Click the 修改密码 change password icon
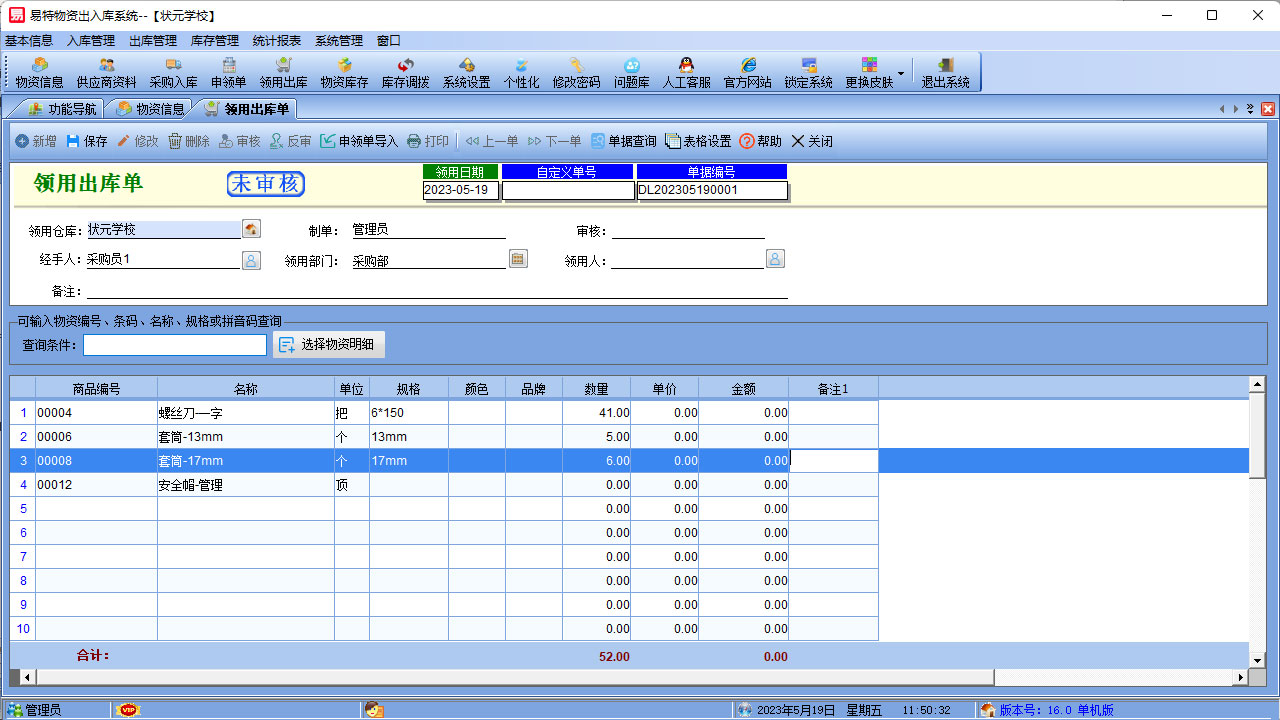The height and width of the screenshot is (720, 1280). click(x=575, y=72)
